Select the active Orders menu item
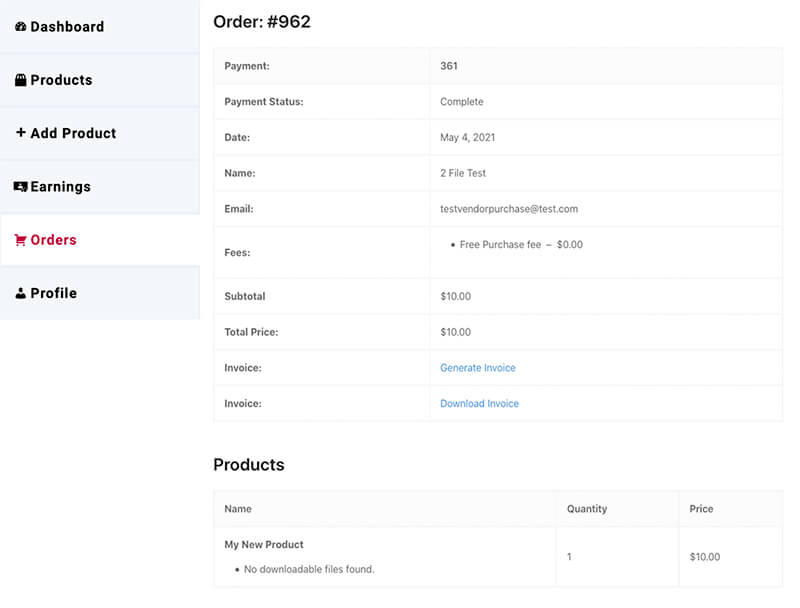 [x=53, y=240]
